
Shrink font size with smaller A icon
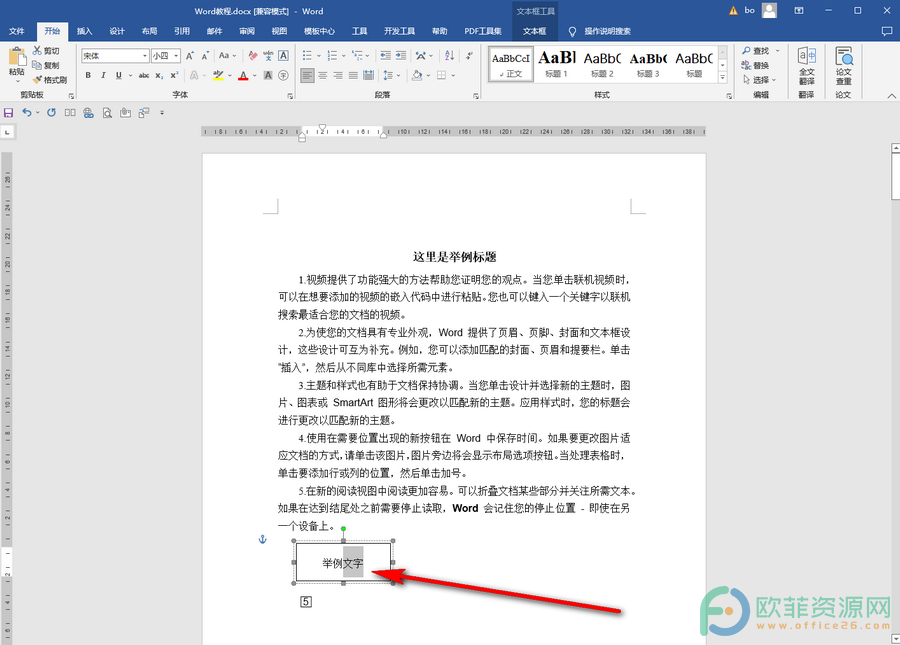click(205, 56)
